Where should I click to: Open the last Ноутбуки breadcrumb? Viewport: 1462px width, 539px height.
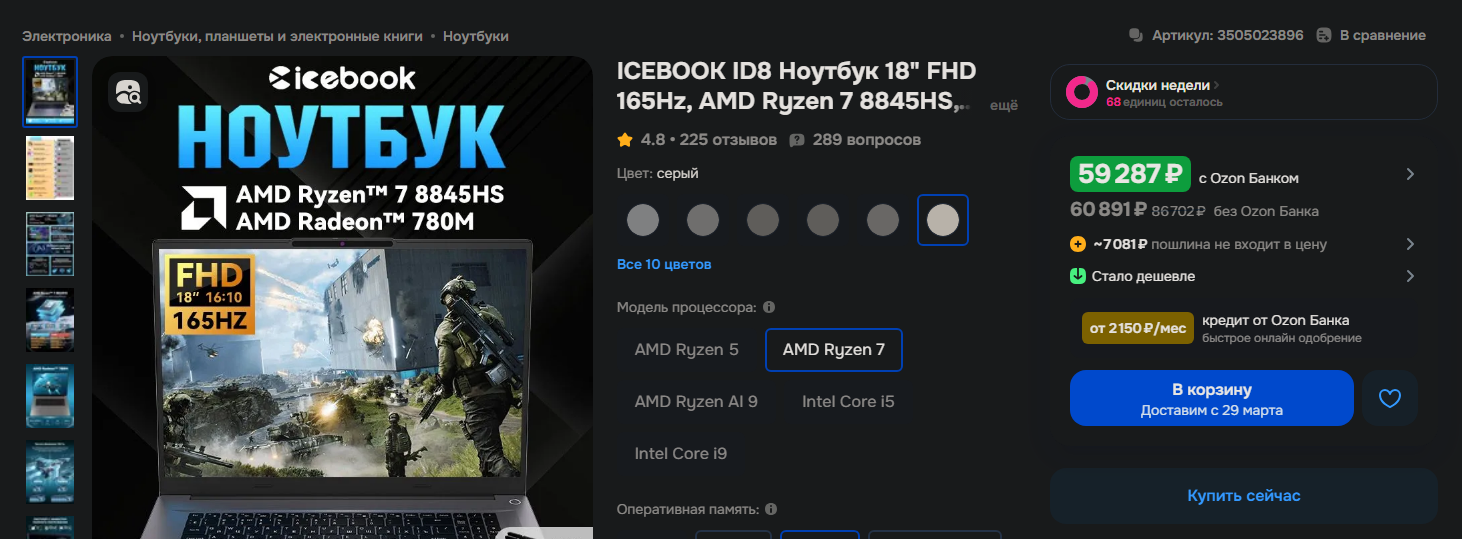tap(476, 36)
